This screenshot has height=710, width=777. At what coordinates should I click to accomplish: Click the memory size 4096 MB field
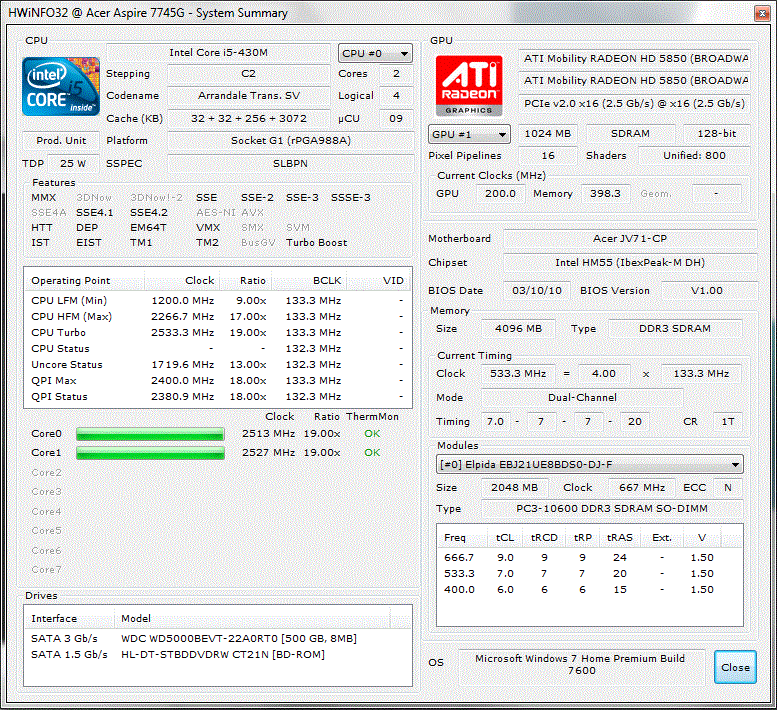(x=518, y=328)
